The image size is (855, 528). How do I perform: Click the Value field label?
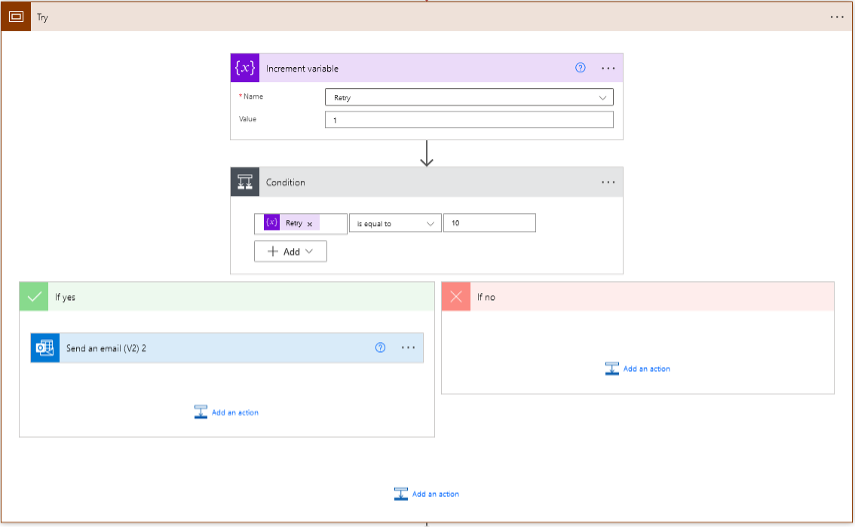[x=248, y=119]
